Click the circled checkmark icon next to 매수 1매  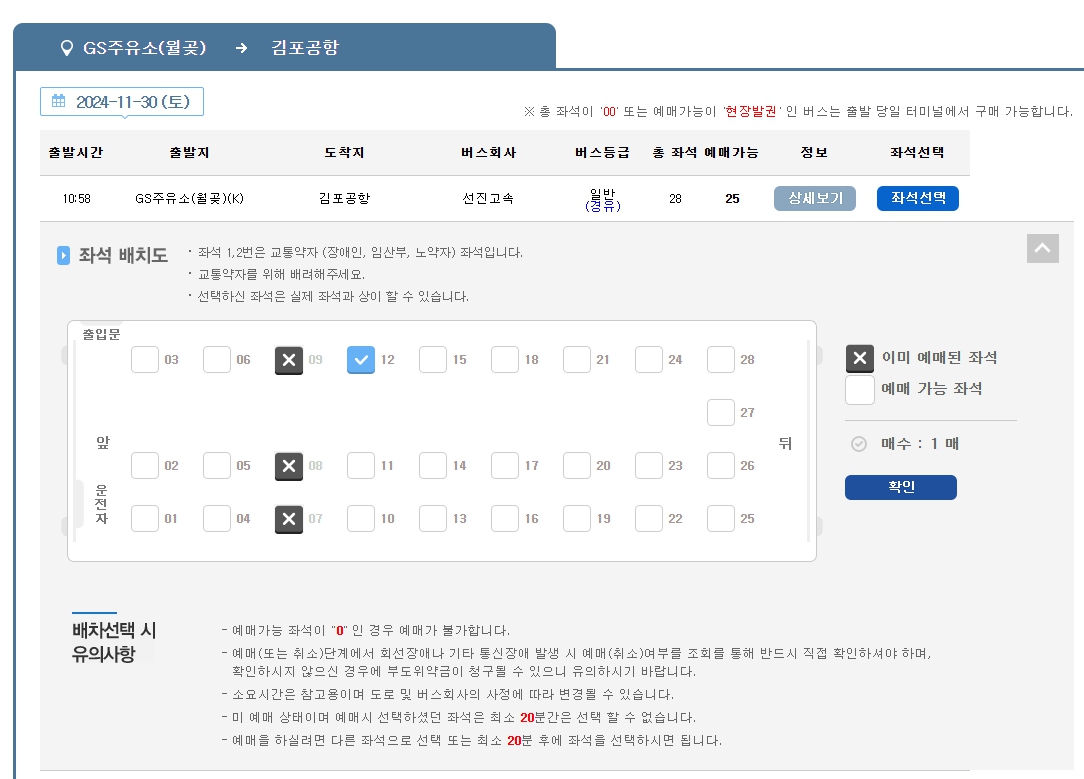858,446
